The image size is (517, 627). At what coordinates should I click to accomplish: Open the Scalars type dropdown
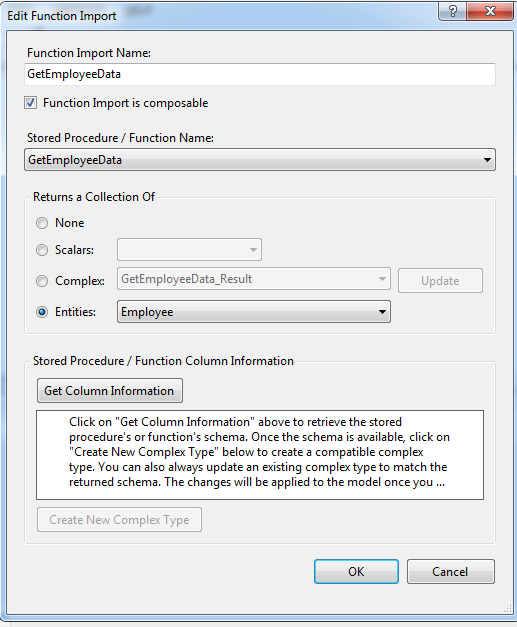(190, 250)
